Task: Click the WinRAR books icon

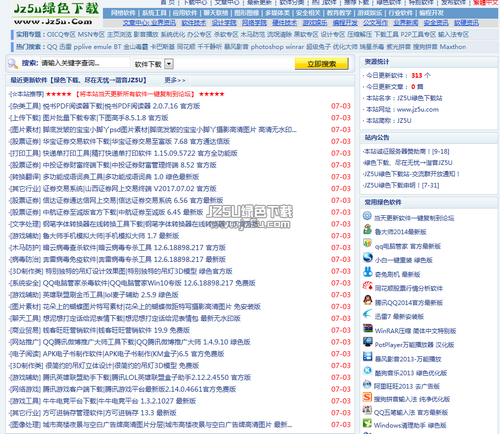Action: tap(367, 328)
